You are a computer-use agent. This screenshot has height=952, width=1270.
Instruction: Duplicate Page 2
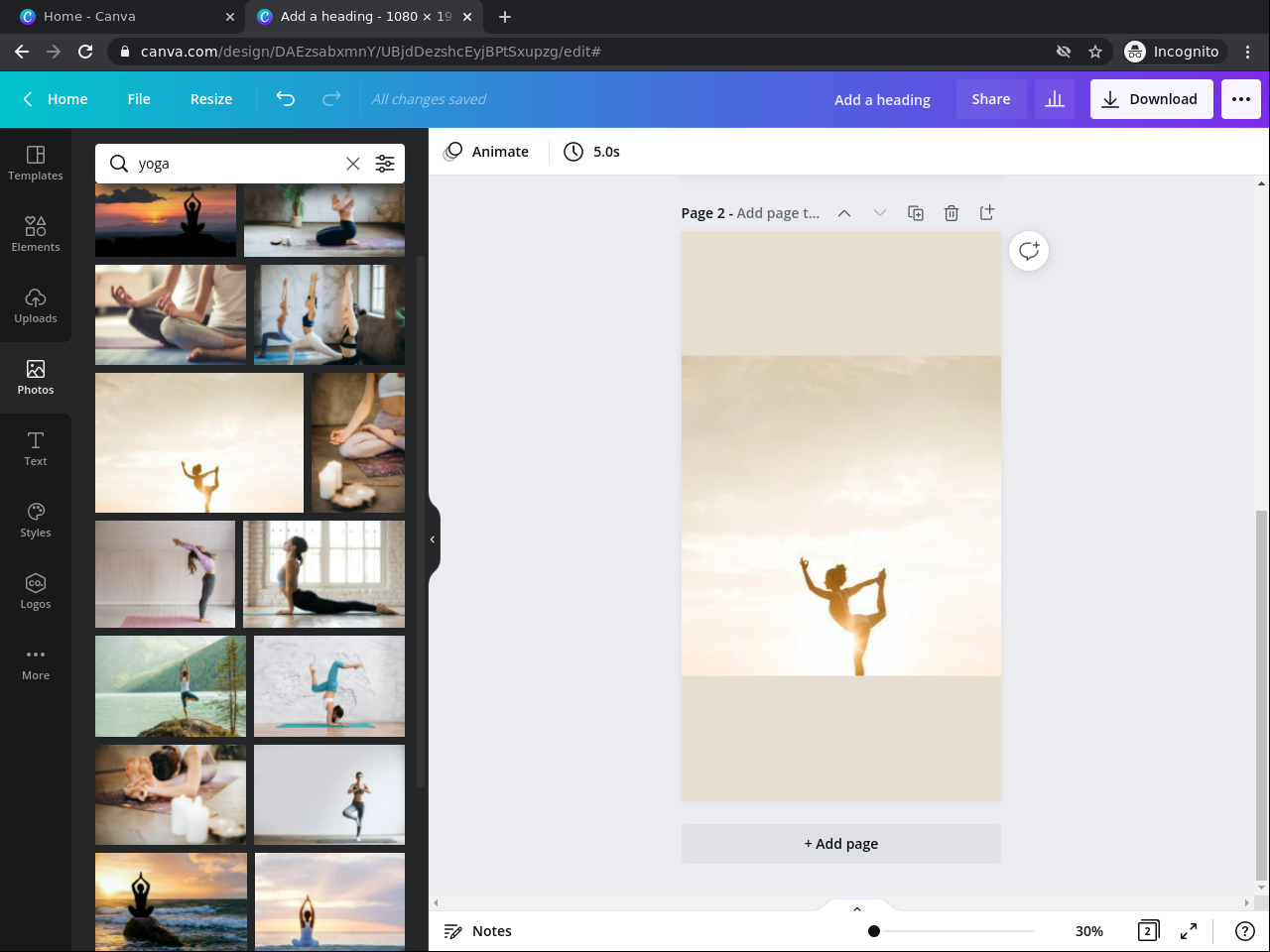click(x=916, y=213)
